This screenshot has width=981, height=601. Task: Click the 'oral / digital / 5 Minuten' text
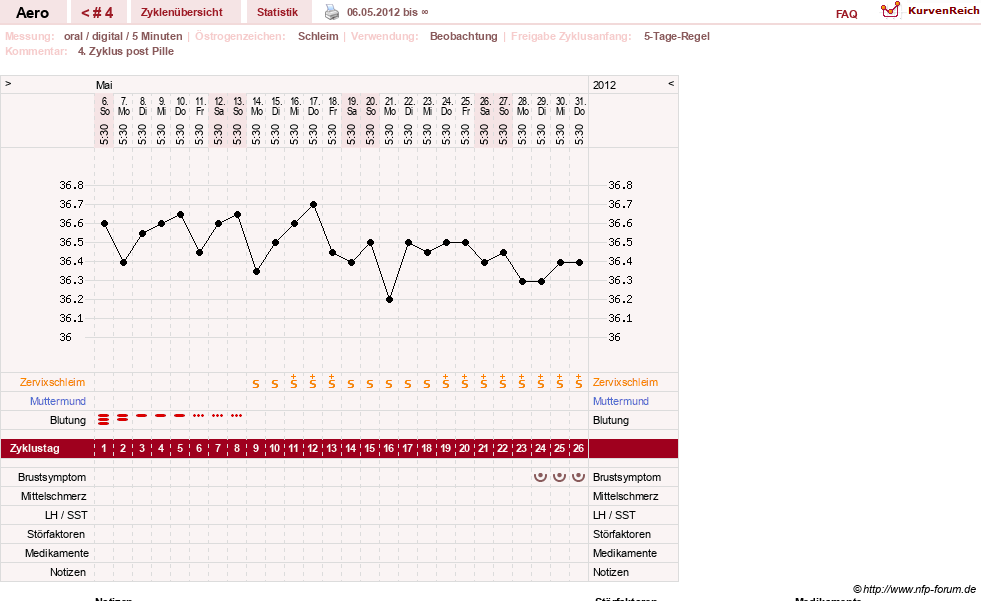(123, 36)
